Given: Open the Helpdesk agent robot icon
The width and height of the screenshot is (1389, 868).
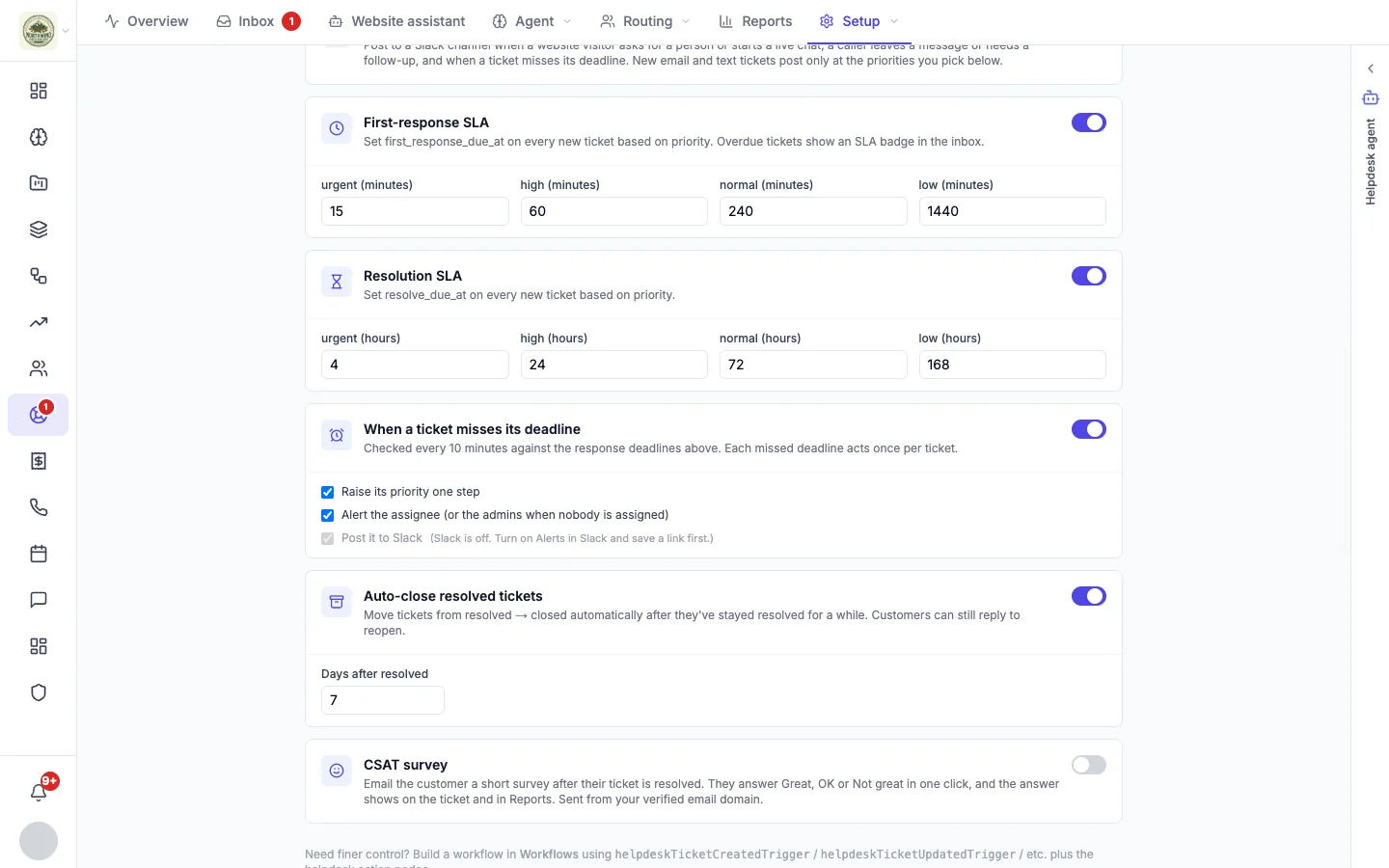Looking at the screenshot, I should pyautogui.click(x=1371, y=97).
